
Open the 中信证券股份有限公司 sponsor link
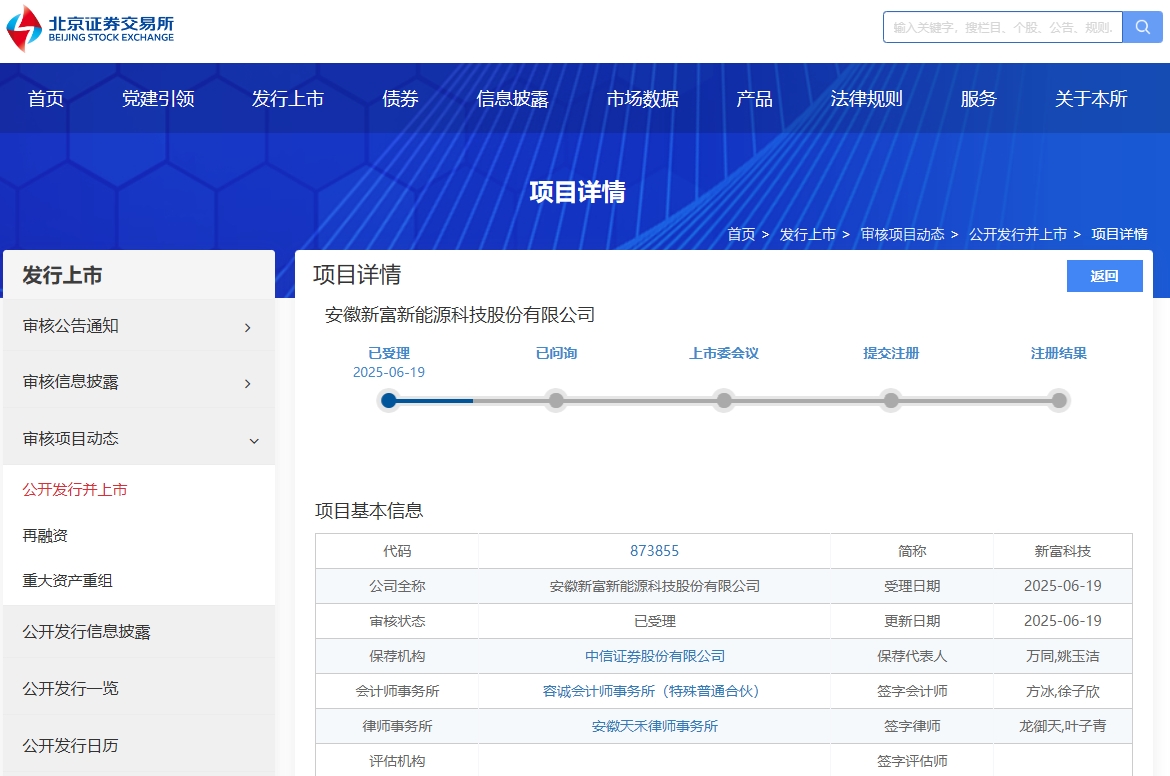tap(654, 656)
